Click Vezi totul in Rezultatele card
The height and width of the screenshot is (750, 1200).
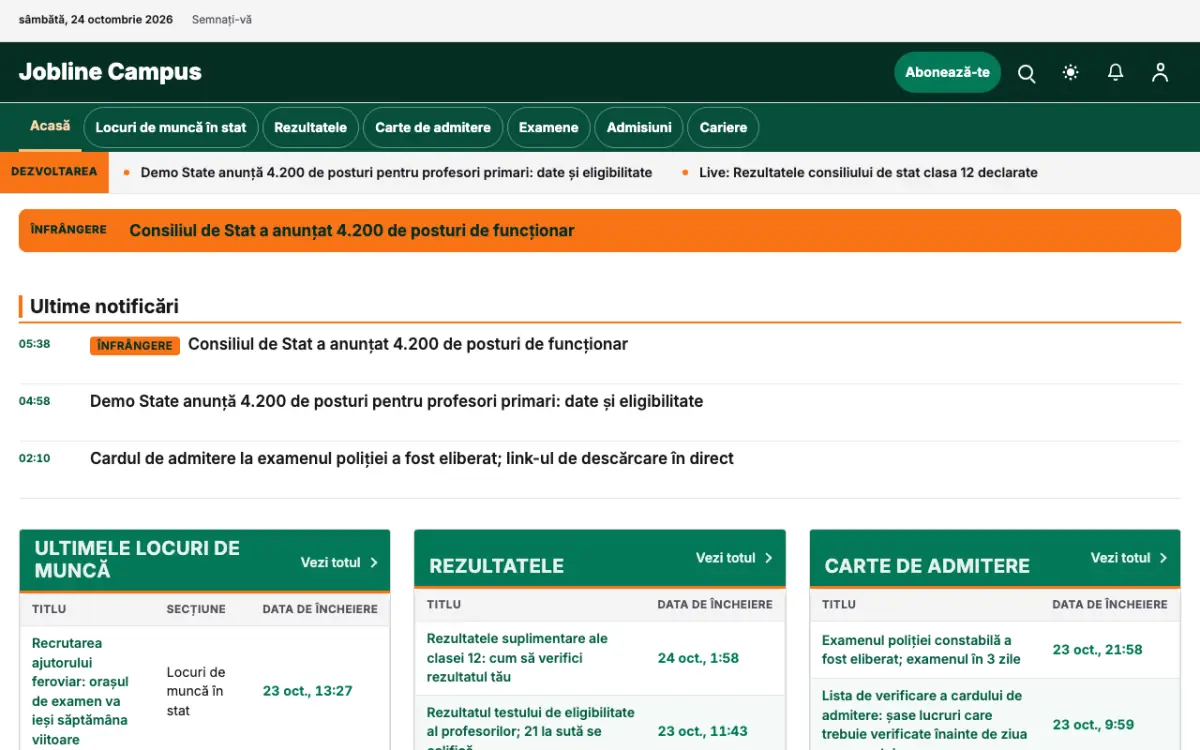[734, 558]
